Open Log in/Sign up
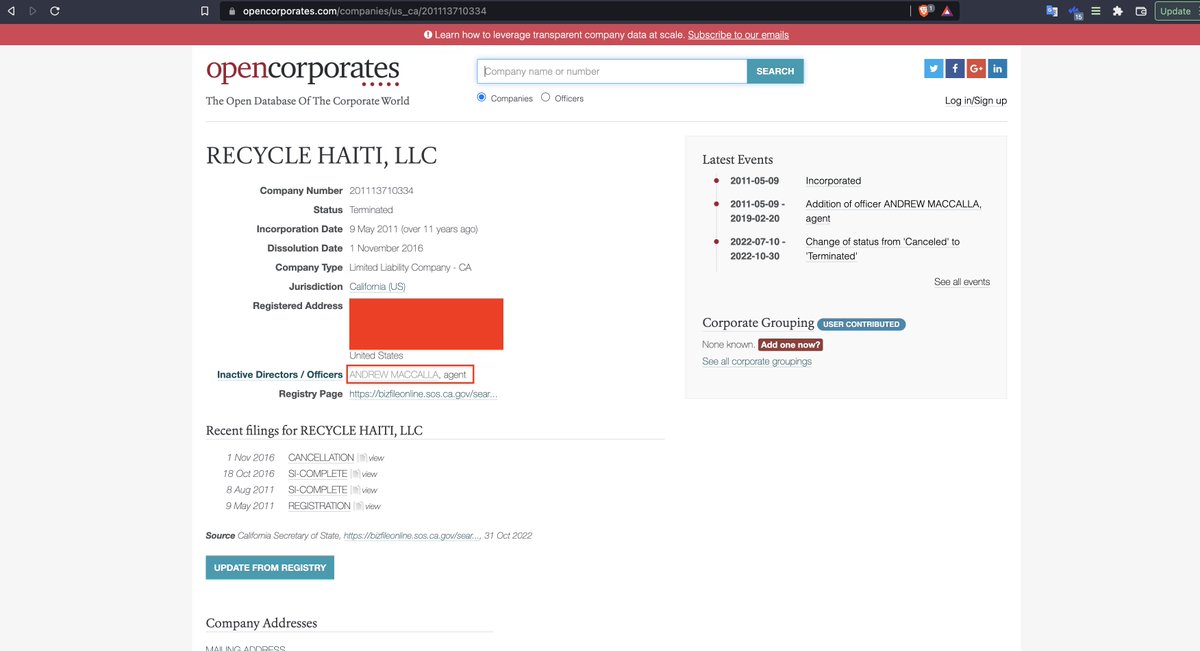 pos(976,100)
